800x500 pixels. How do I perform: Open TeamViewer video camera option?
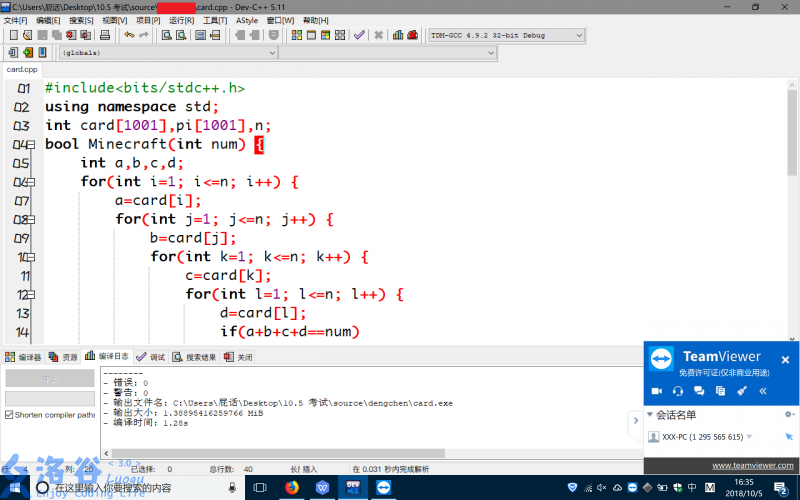pyautogui.click(x=657, y=390)
